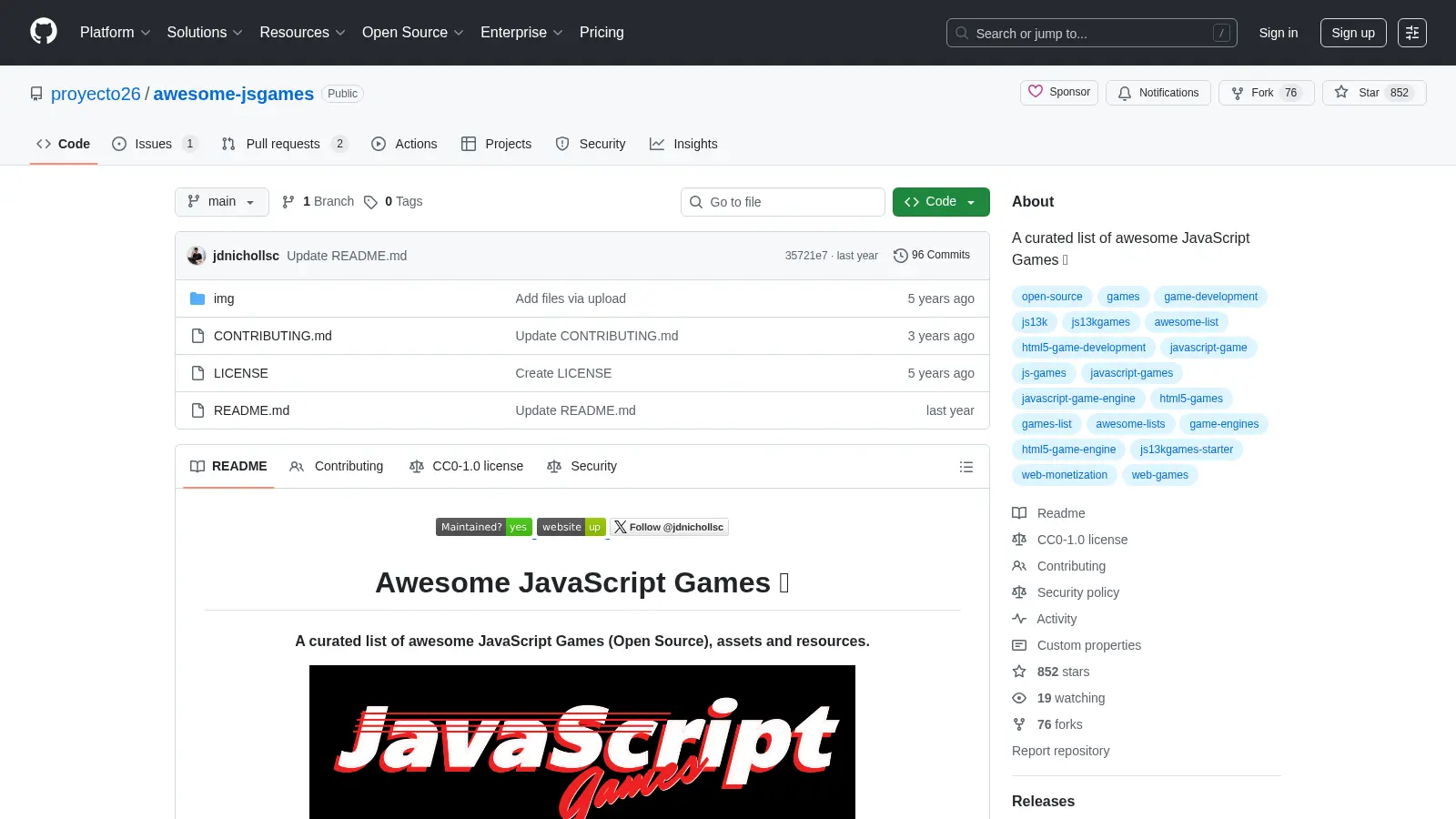The height and width of the screenshot is (819, 1456).
Task: Open the CC0-1.0 license sidebar link
Action: coord(1070,540)
